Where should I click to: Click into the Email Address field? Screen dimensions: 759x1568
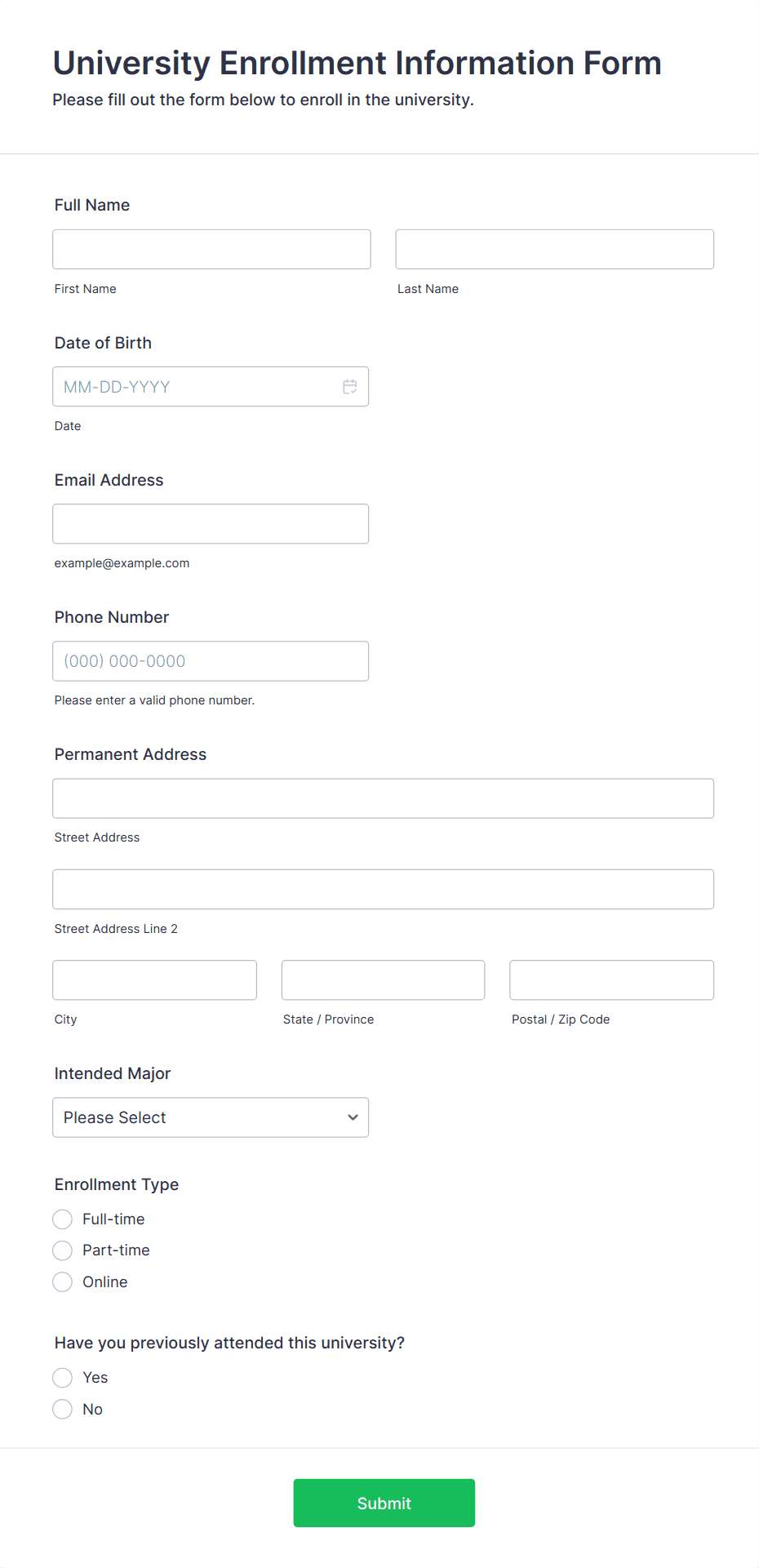pos(211,524)
